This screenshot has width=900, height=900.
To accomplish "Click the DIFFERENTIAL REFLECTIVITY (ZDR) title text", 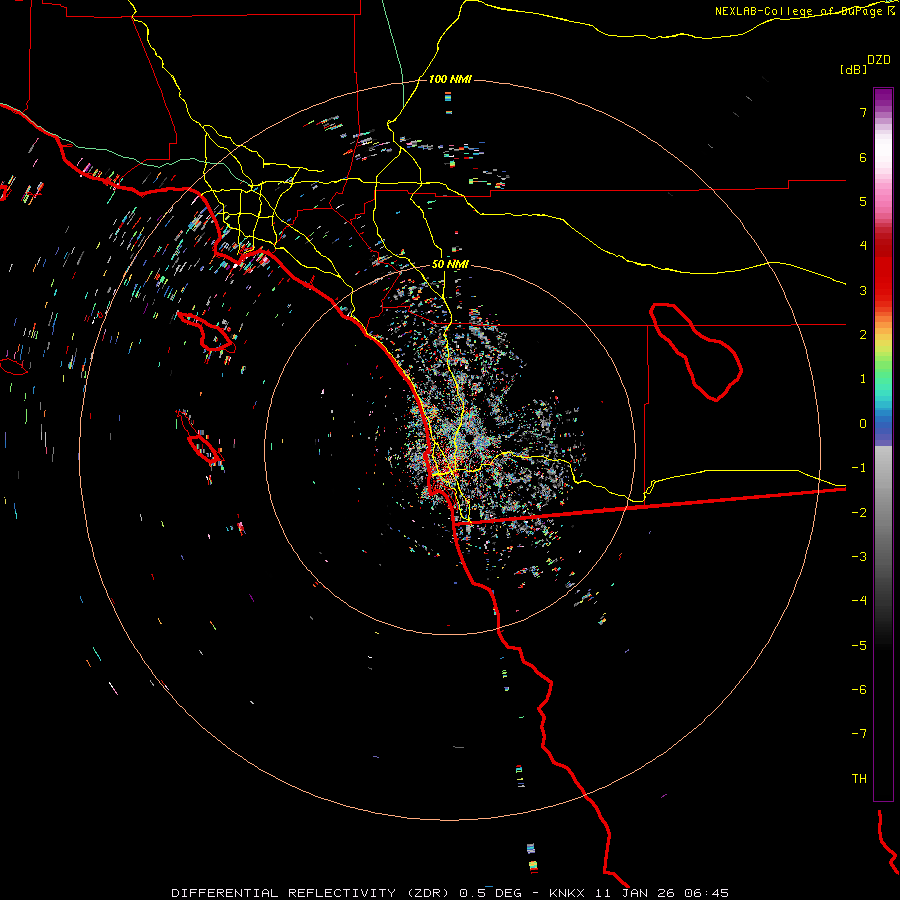I will click(x=312, y=893).
